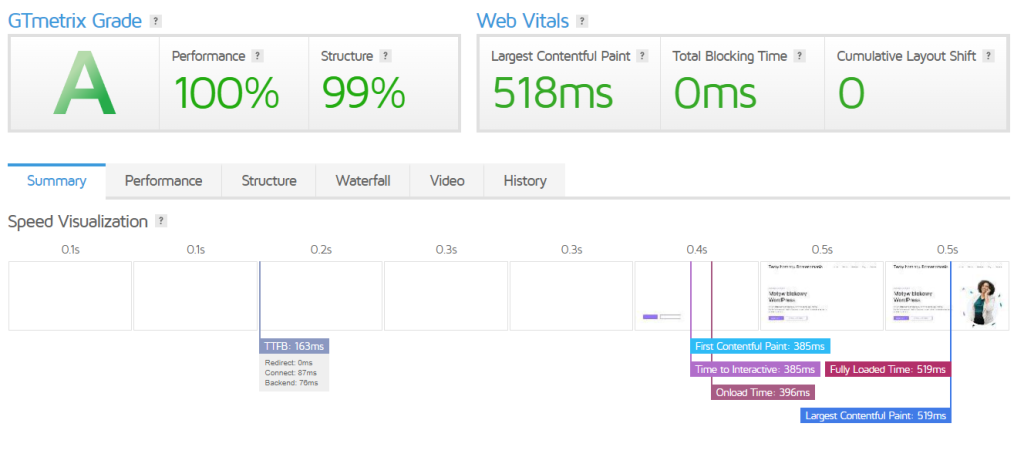The height and width of the screenshot is (467, 1024).
Task: Switch to the Performance tab
Action: click(163, 181)
